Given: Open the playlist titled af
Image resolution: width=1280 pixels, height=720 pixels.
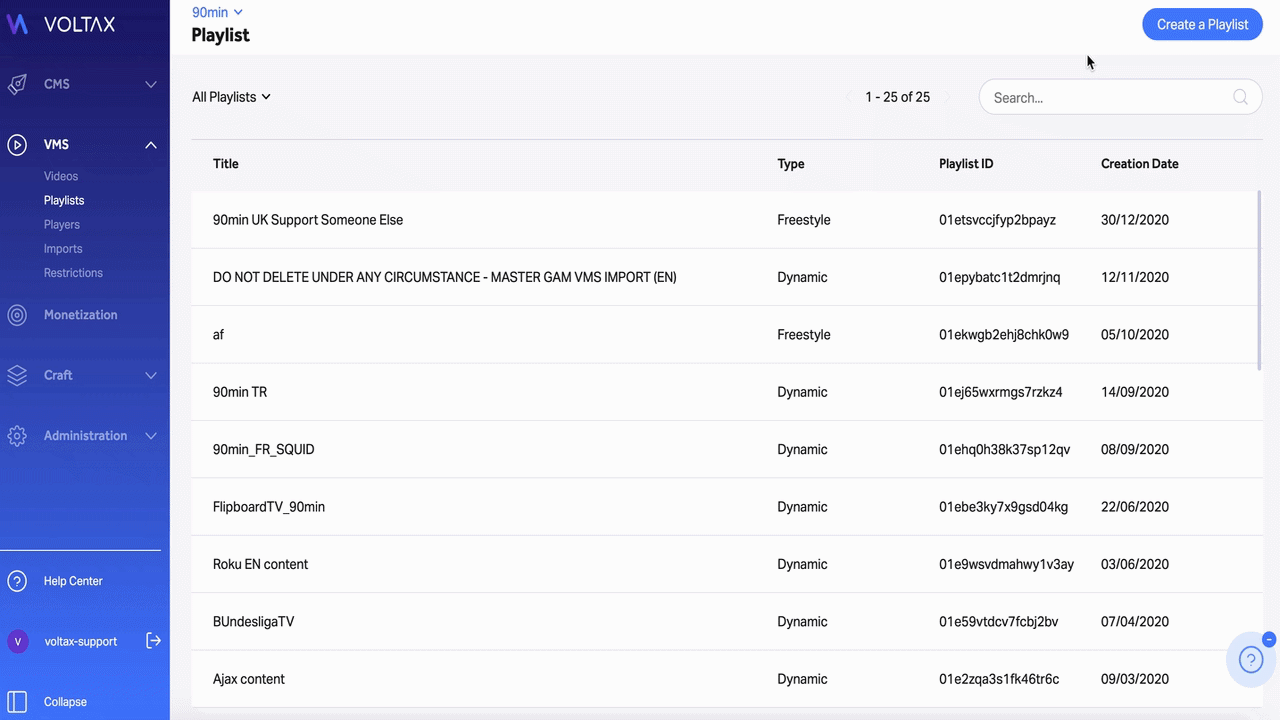Looking at the screenshot, I should [218, 335].
